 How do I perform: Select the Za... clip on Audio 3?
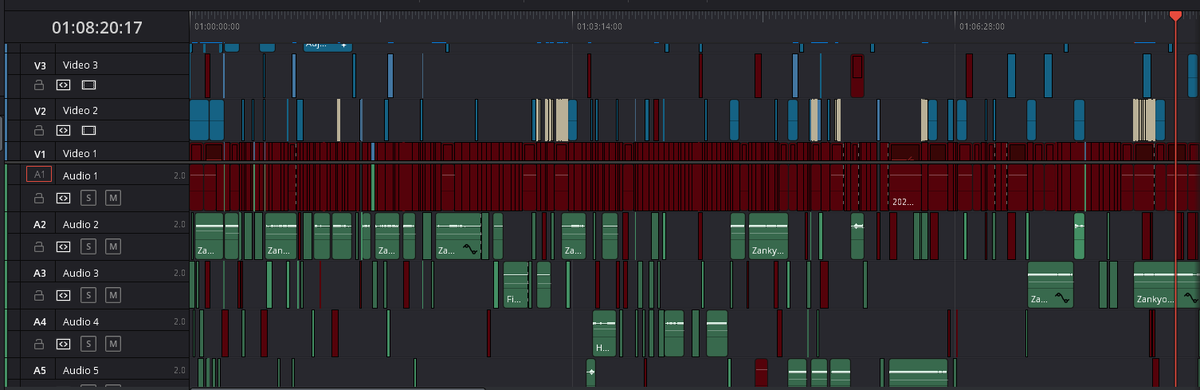pos(1050,285)
